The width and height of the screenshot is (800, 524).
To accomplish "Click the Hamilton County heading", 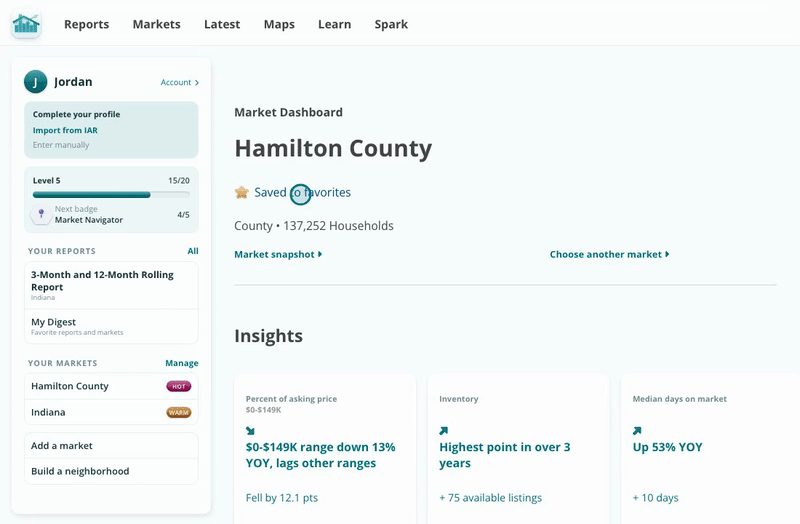I will pyautogui.click(x=333, y=148).
